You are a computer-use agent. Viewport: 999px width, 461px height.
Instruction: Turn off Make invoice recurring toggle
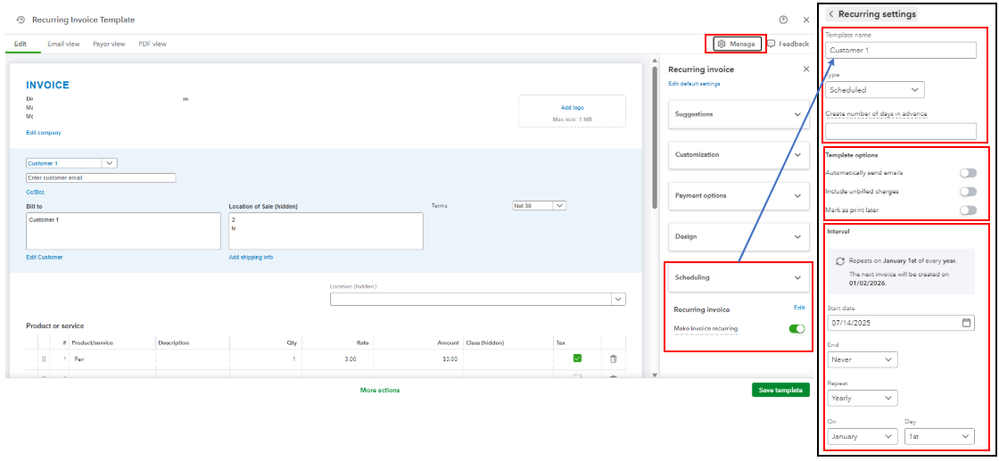click(x=797, y=329)
